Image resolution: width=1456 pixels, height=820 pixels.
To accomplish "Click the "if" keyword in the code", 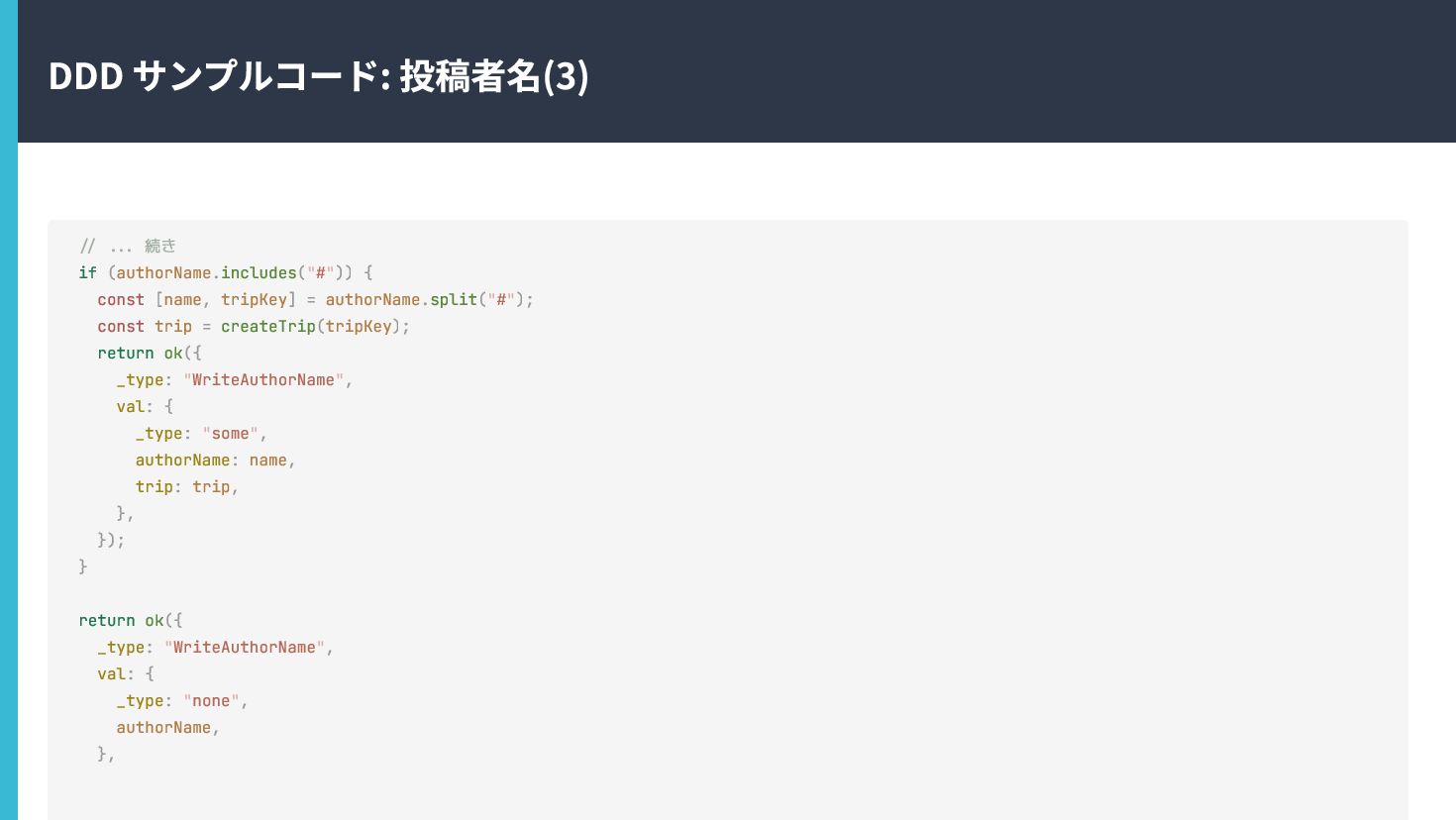I will pyautogui.click(x=87, y=272).
